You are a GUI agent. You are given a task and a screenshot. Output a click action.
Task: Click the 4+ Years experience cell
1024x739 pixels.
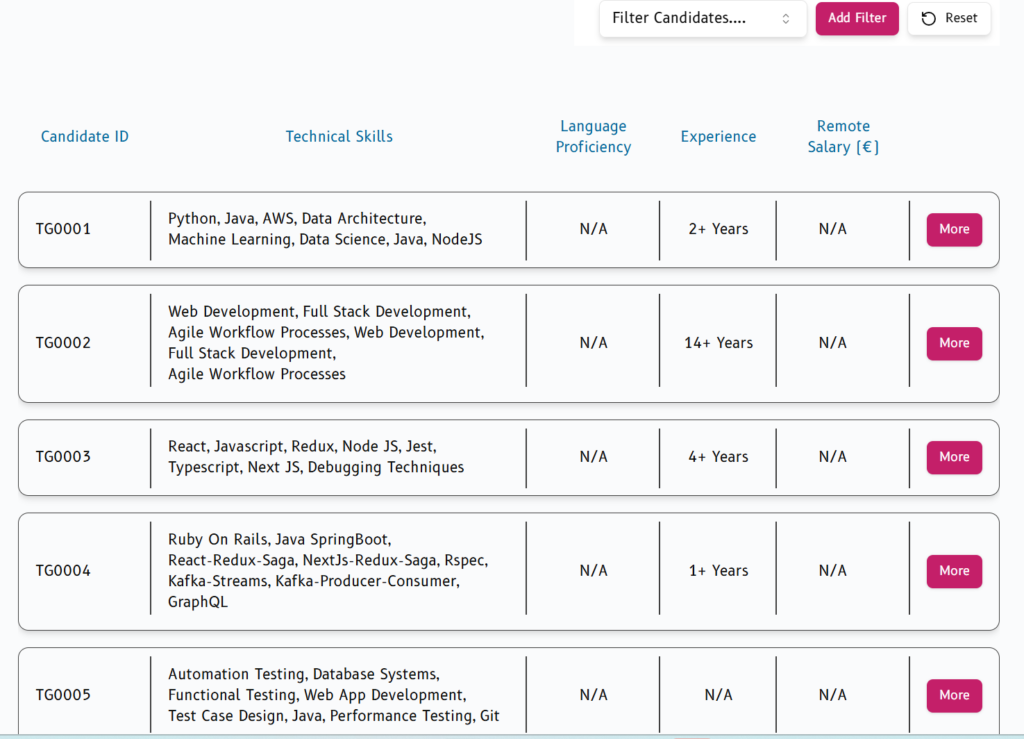tap(718, 456)
